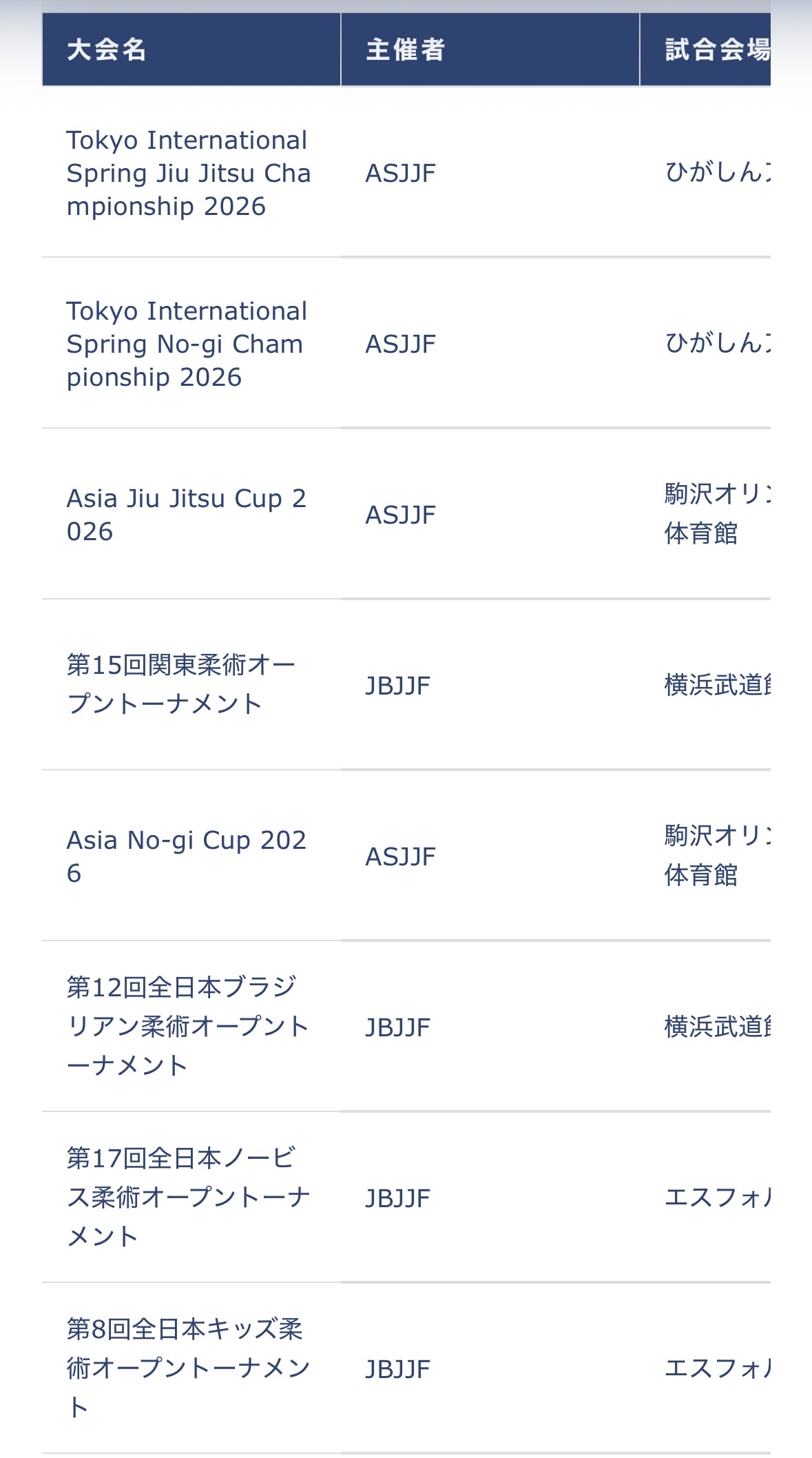The height and width of the screenshot is (1458, 812).
Task: Select the Asia Jiu Jitsu Cup 2026 entry
Action: [186, 515]
